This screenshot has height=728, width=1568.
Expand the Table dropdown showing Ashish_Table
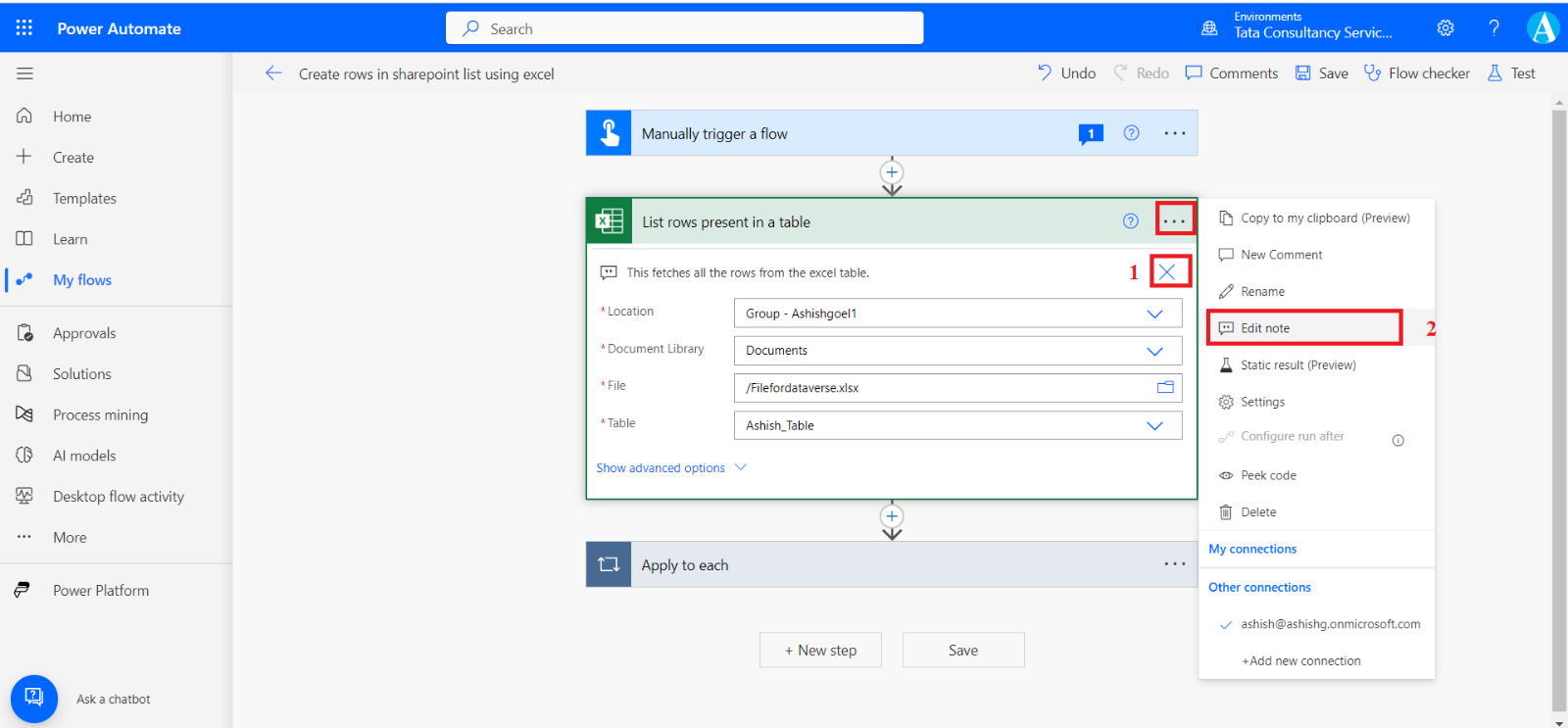coord(1154,425)
